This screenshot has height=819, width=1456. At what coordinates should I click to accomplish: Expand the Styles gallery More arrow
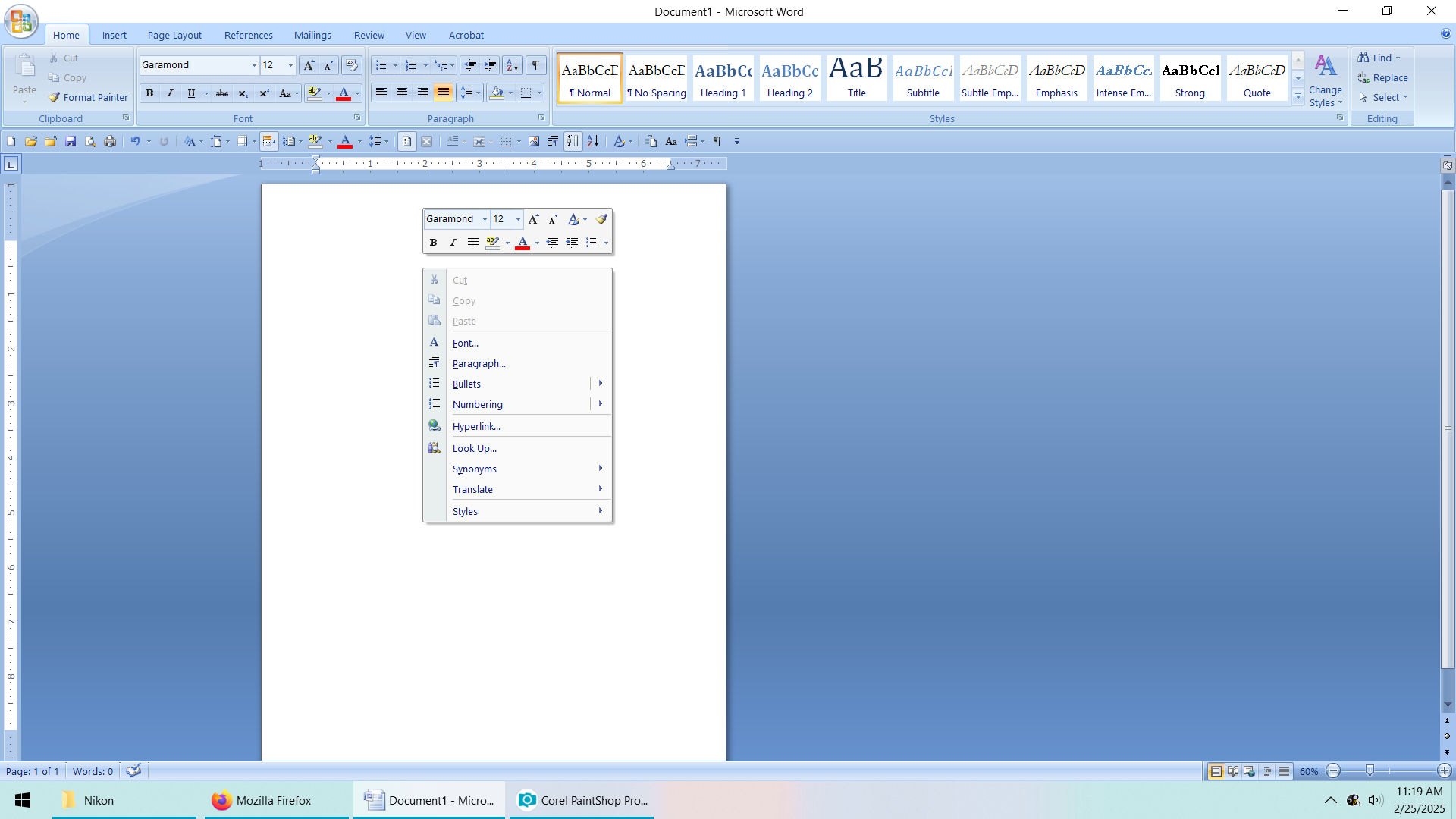click(x=1298, y=96)
